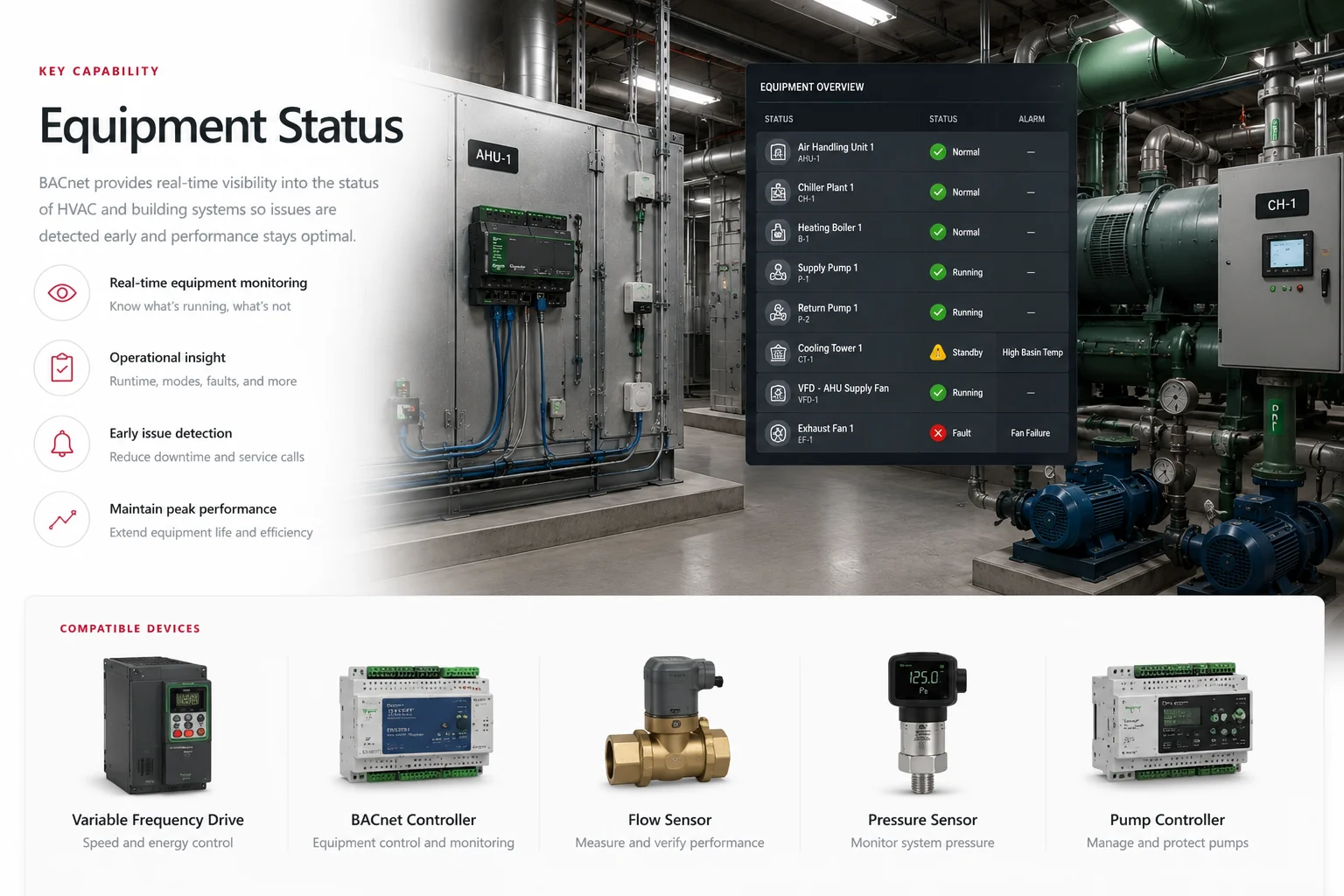Click the KEY CAPABILITY label
The height and width of the screenshot is (896, 1344).
[99, 72]
